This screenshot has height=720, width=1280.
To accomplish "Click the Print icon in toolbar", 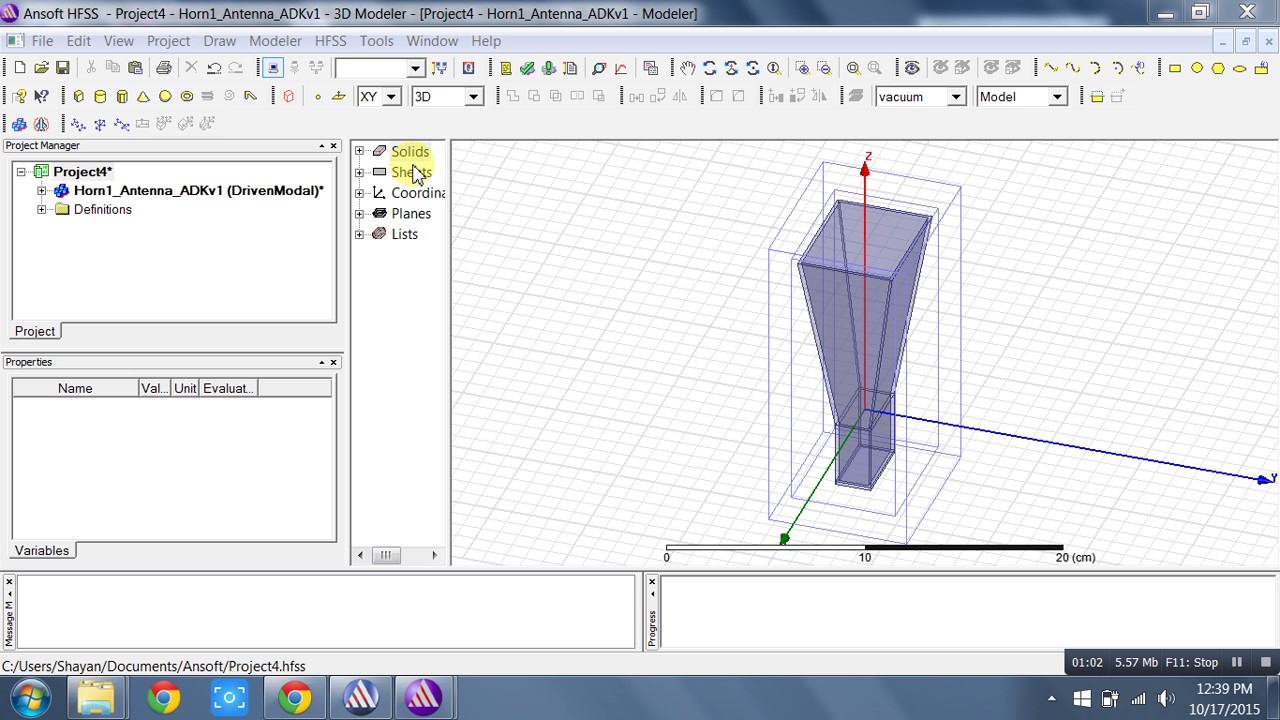I will tap(164, 68).
